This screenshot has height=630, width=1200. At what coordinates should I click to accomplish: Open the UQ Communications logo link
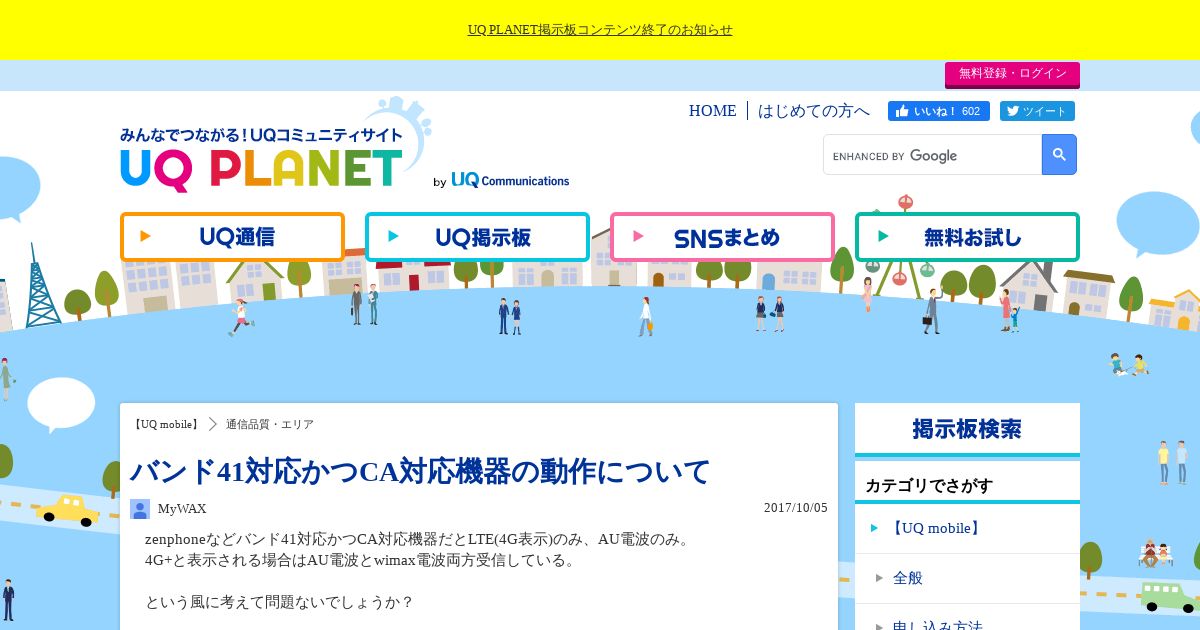tap(510, 180)
